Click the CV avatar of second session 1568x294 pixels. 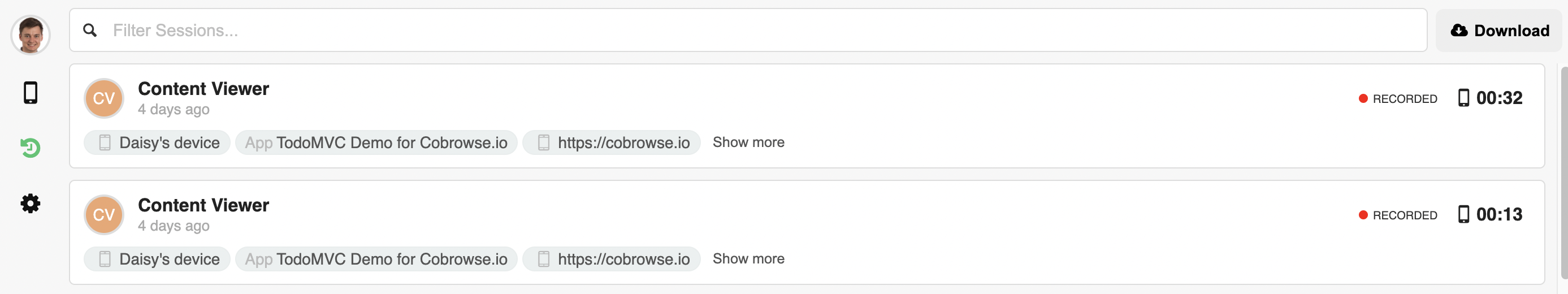pyautogui.click(x=104, y=214)
